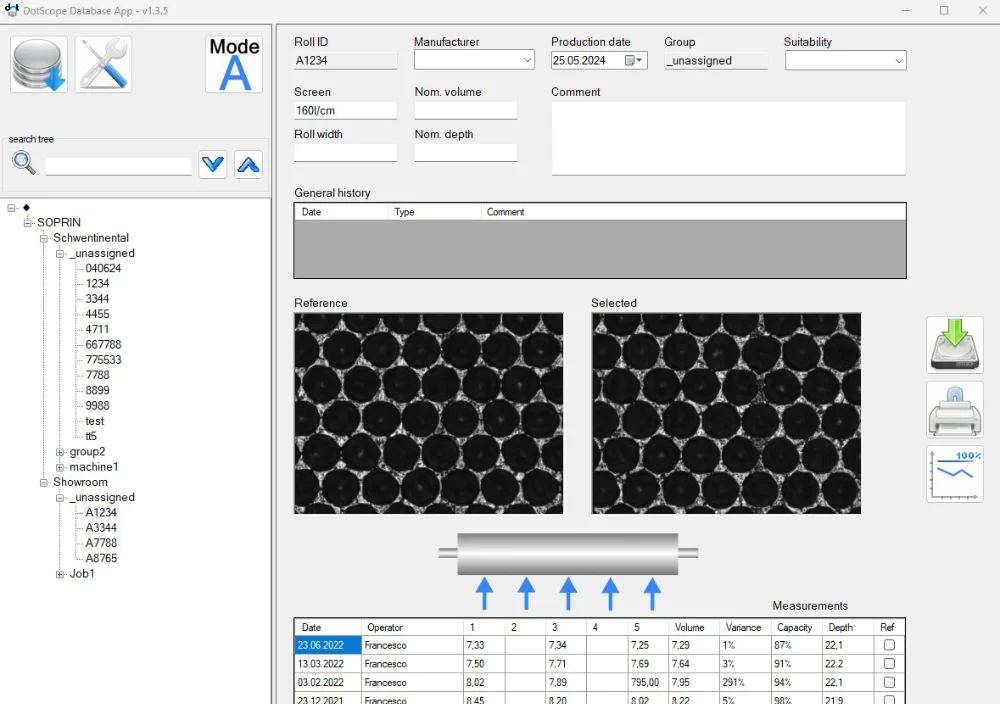Click the search tree text field
Viewport: 1000px width, 704px height.
pos(118,166)
